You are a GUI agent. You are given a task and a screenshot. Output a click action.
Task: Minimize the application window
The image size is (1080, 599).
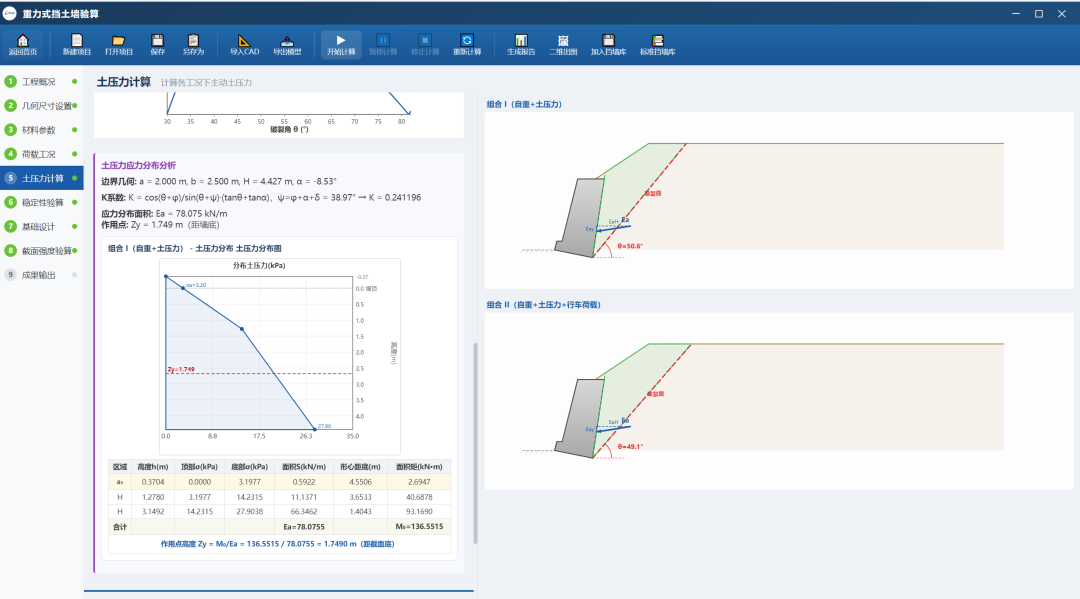[x=1016, y=14]
